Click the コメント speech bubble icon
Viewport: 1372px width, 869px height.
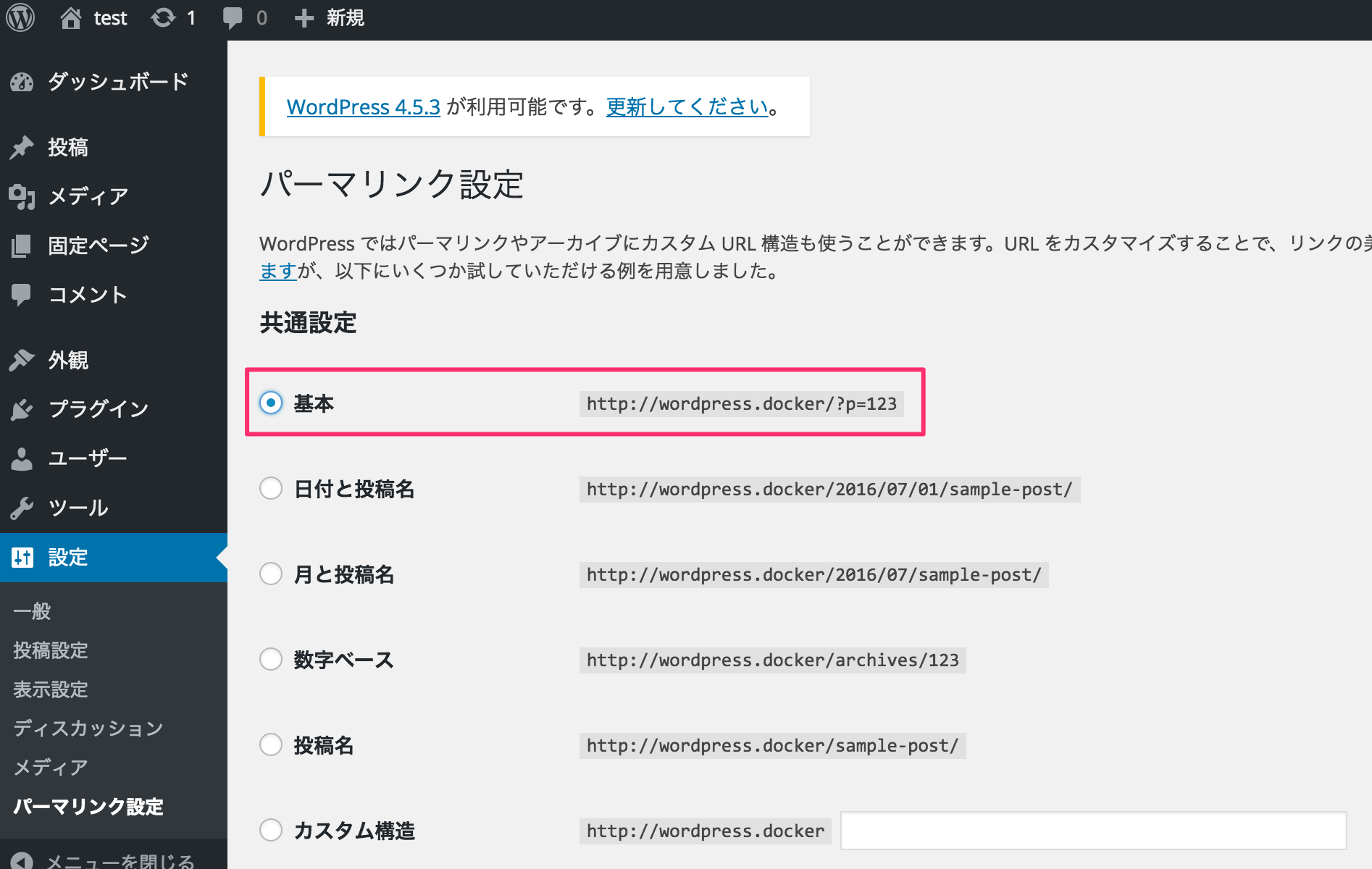point(22,295)
